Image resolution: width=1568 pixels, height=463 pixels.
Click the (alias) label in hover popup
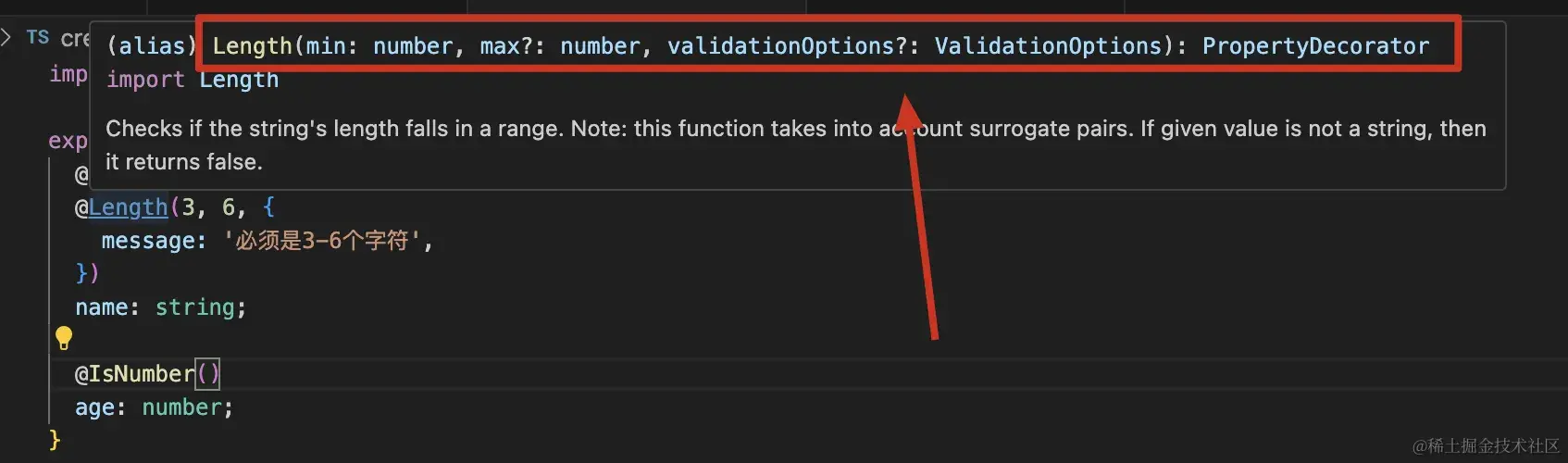point(152,45)
